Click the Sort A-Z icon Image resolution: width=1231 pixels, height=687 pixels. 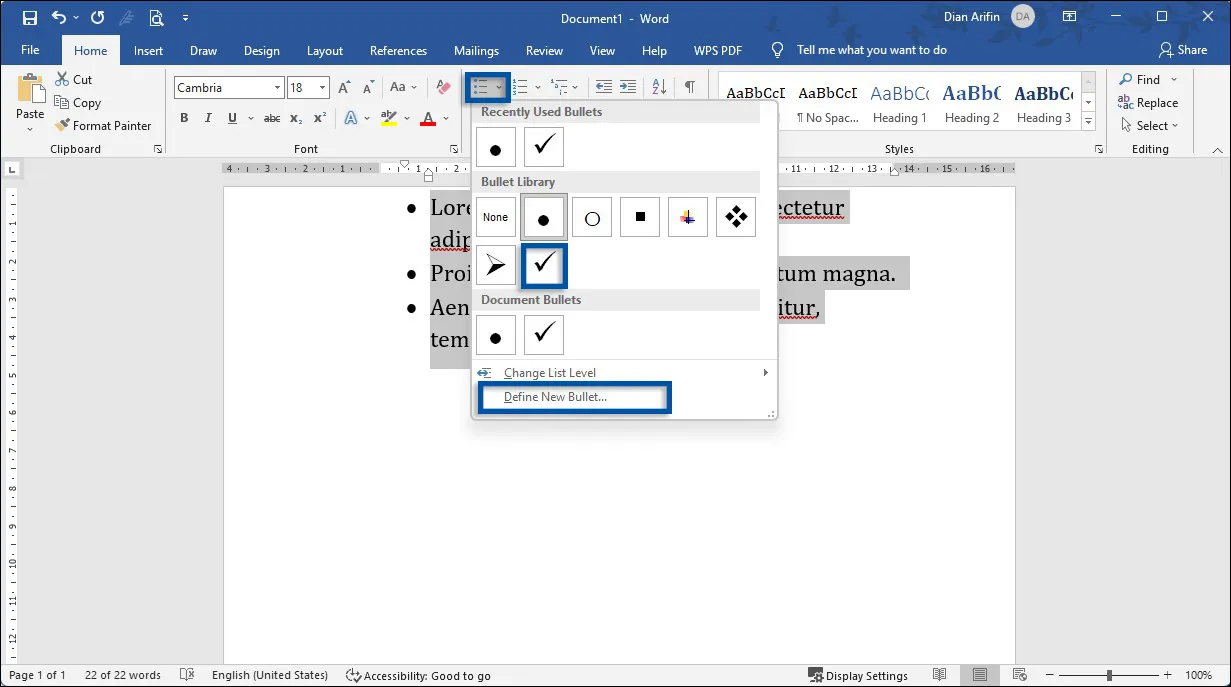click(x=659, y=88)
